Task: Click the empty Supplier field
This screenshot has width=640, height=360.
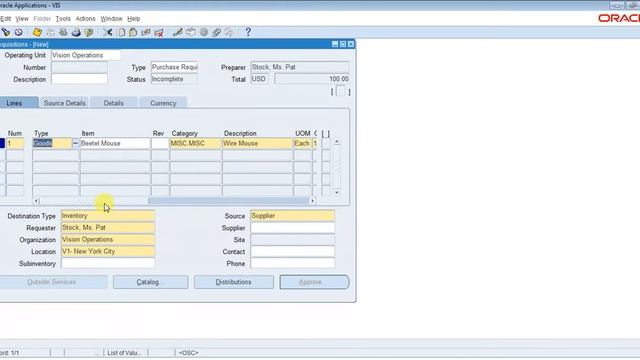Action: (292, 227)
